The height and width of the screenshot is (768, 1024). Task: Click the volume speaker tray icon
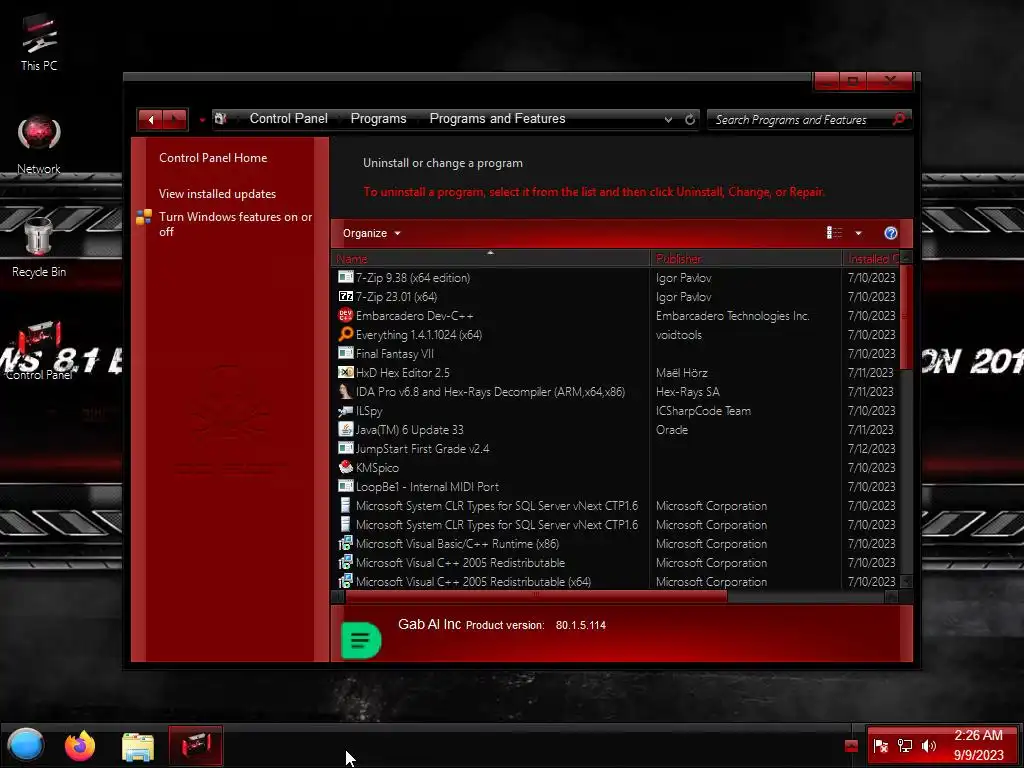(x=928, y=746)
